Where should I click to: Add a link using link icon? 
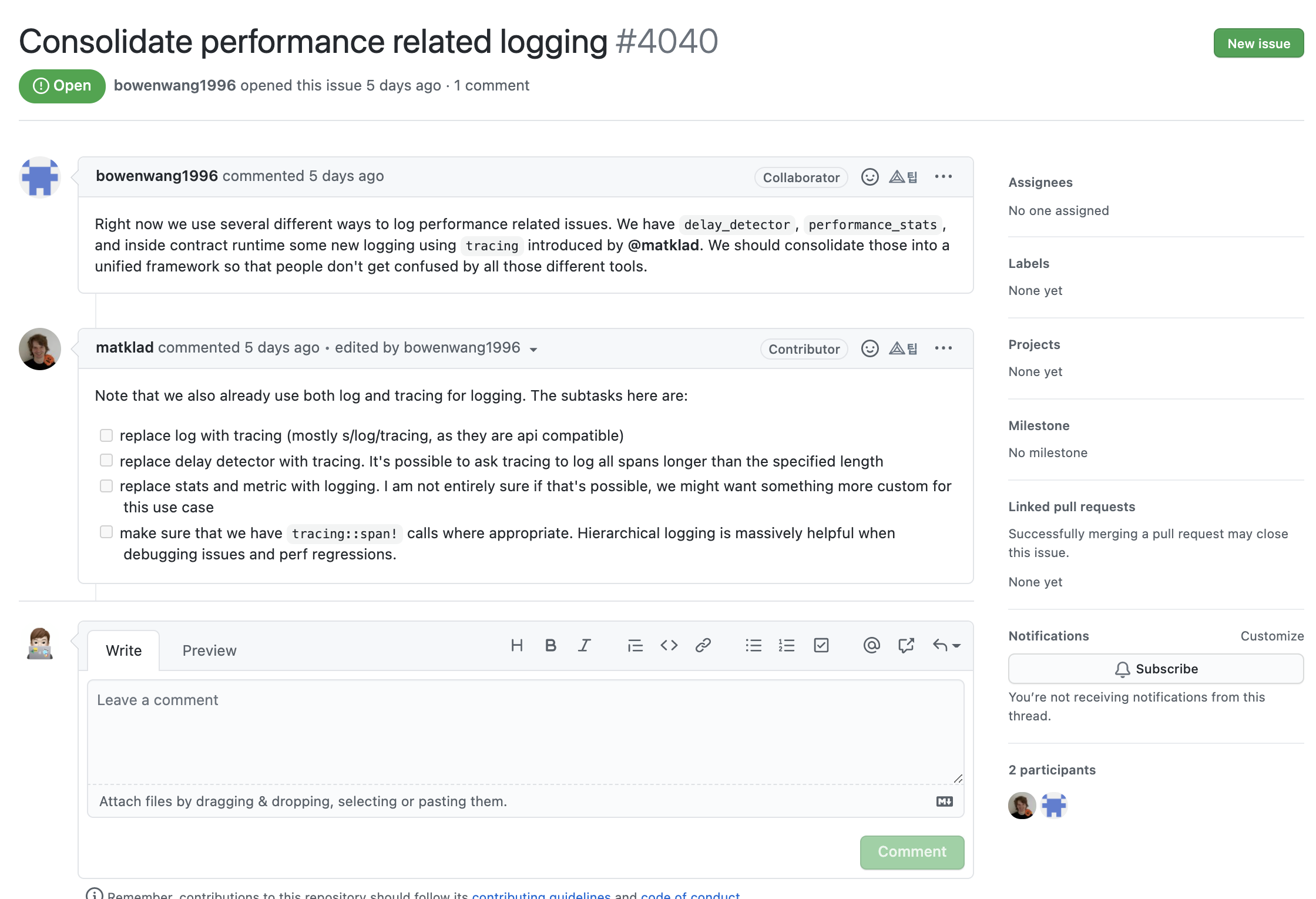pos(703,646)
